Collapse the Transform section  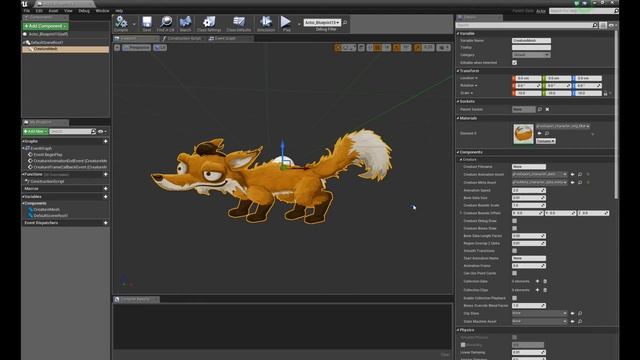coord(458,71)
